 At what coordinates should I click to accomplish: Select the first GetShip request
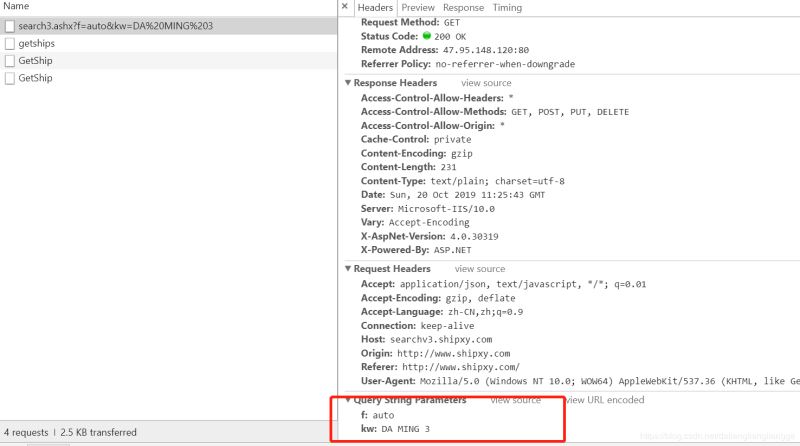tap(168, 61)
